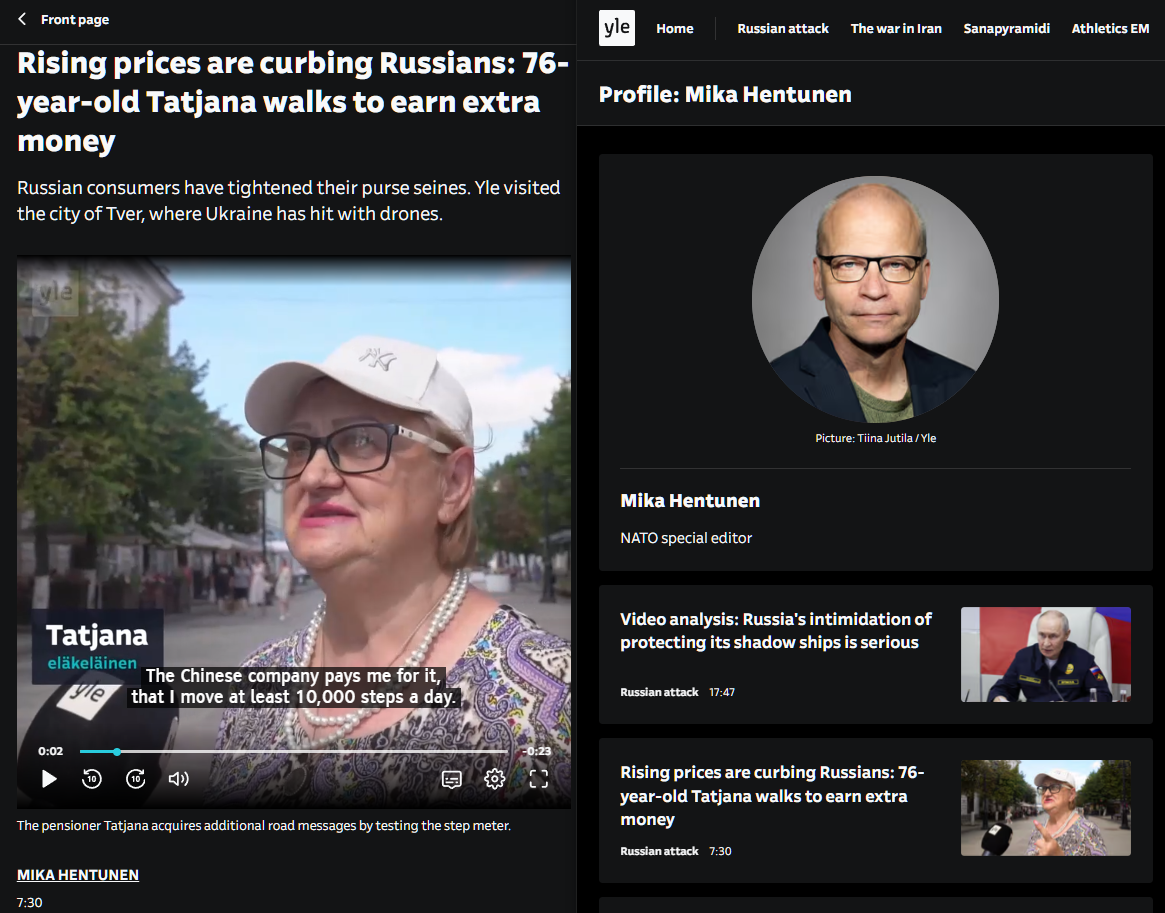Open Rising prices article in profile list
Image resolution: width=1165 pixels, height=913 pixels.
tap(772, 796)
